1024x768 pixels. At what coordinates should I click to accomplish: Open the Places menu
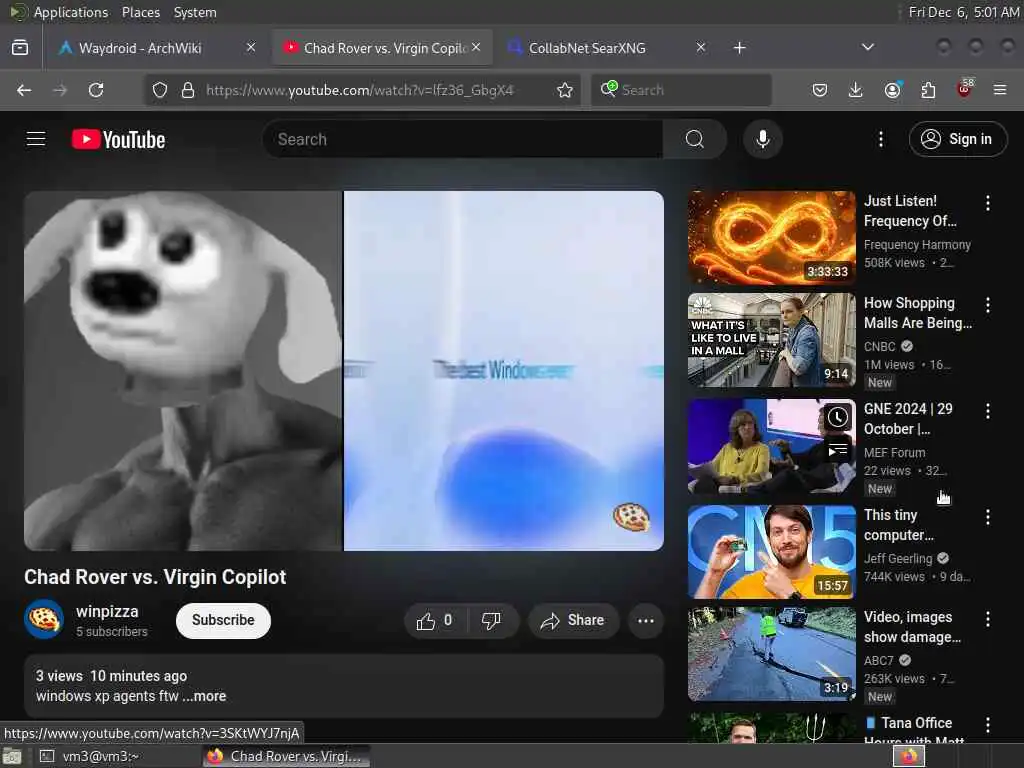[x=141, y=12]
